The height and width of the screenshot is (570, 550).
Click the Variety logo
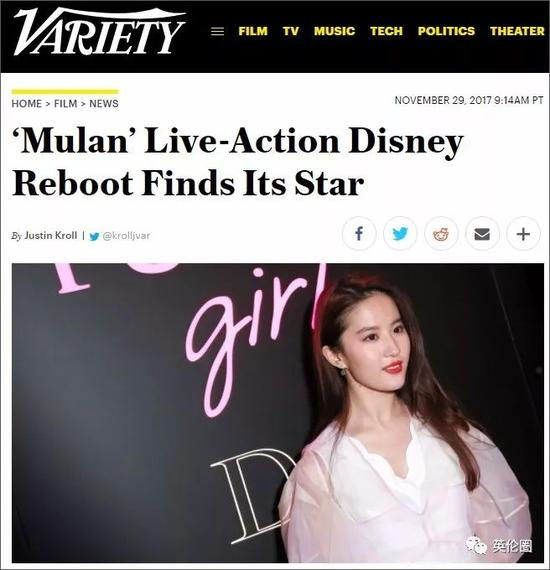[99, 32]
